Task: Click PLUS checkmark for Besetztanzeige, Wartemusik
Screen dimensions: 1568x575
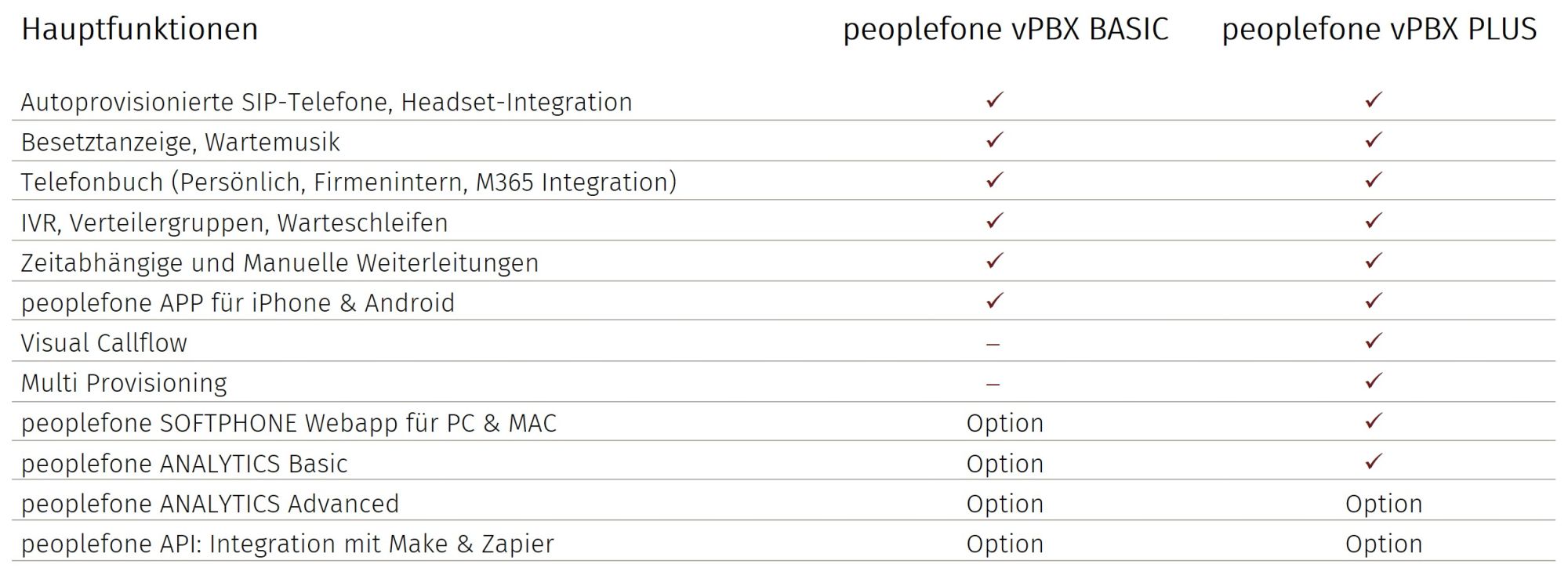Action: 1374,140
